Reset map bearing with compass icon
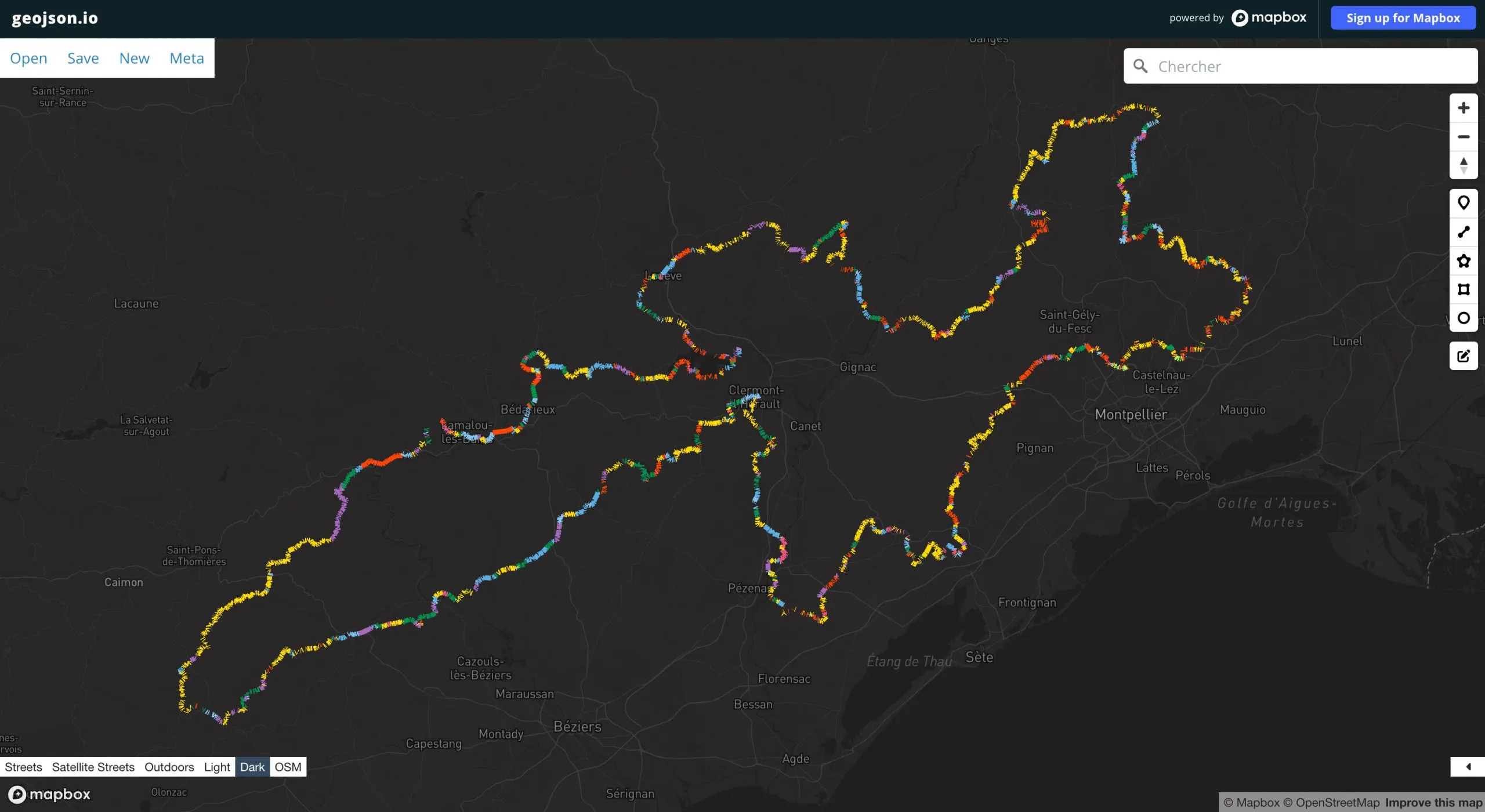1485x812 pixels. click(x=1464, y=165)
